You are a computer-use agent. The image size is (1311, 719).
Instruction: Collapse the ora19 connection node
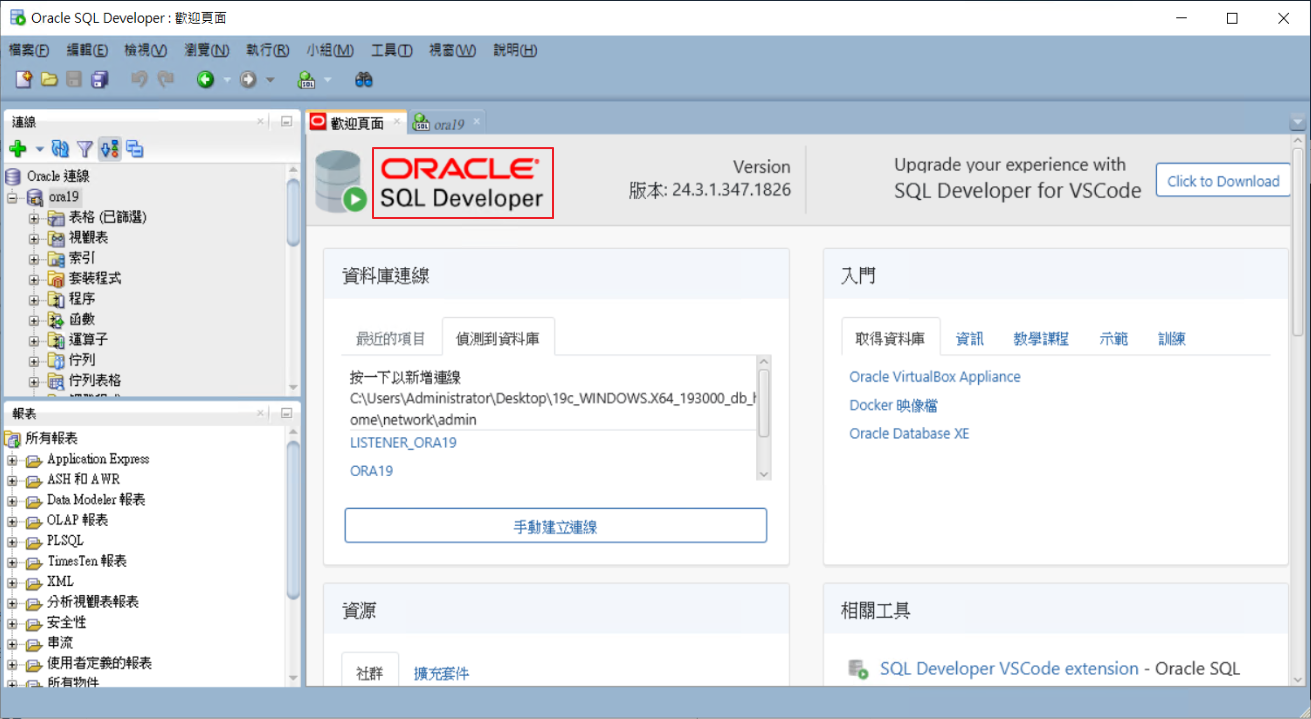point(13,197)
